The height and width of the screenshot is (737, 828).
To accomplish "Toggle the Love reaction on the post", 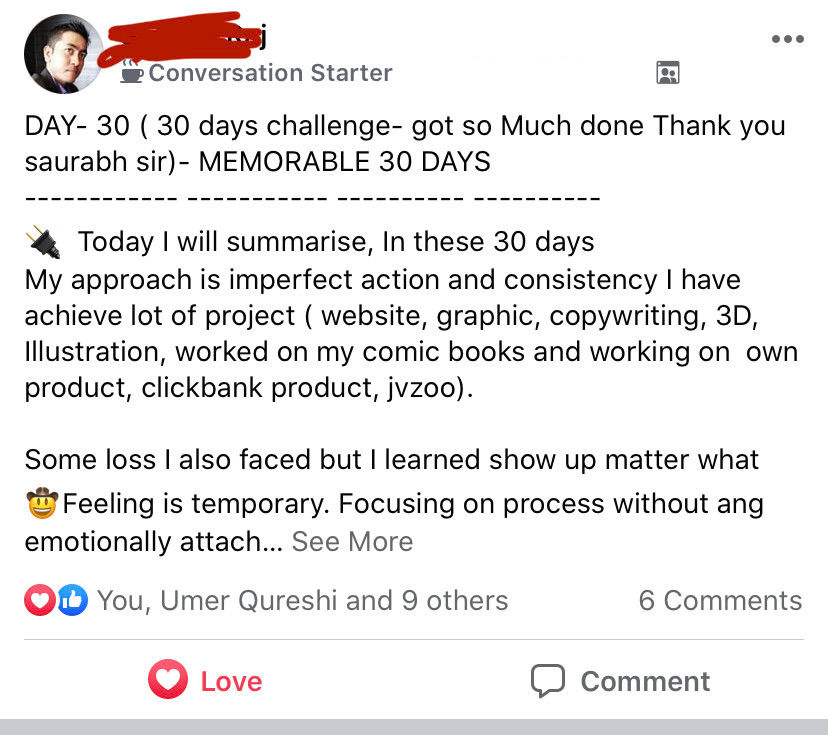I will click(x=205, y=680).
